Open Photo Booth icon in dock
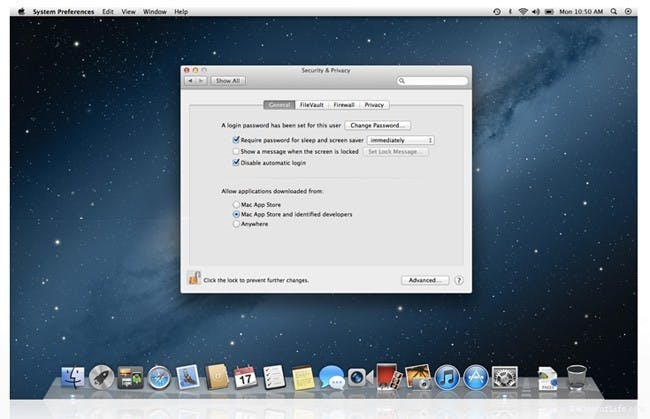 pos(389,377)
